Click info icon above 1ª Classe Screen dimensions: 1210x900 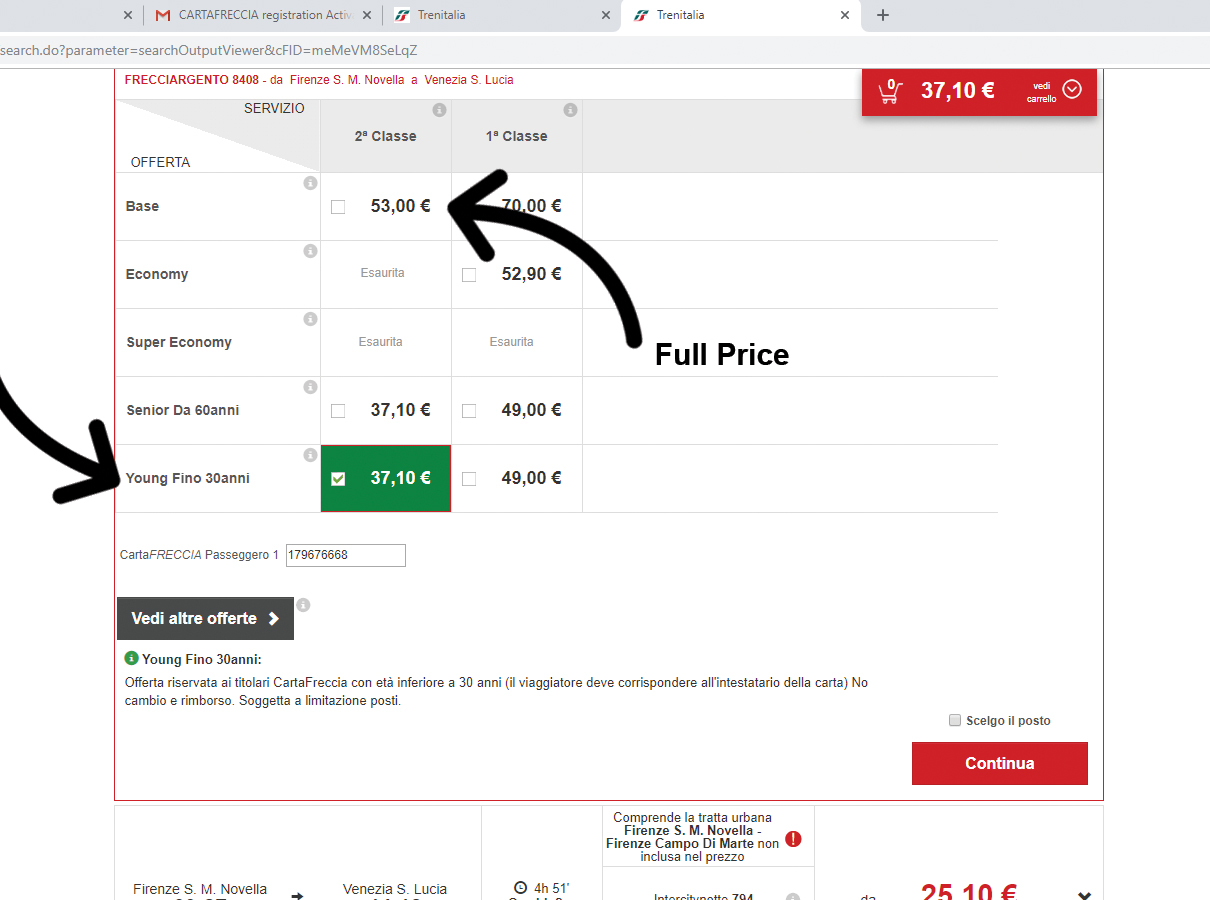(x=570, y=110)
